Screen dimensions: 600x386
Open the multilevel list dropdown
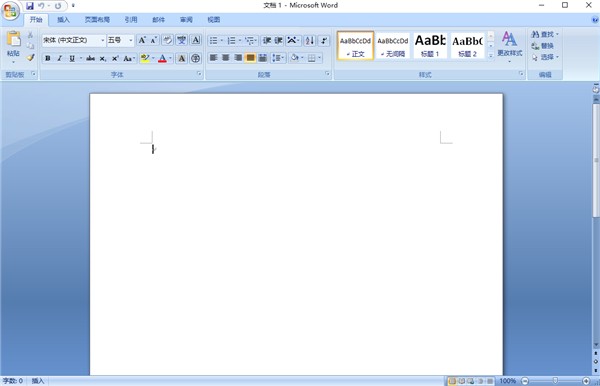click(x=251, y=40)
